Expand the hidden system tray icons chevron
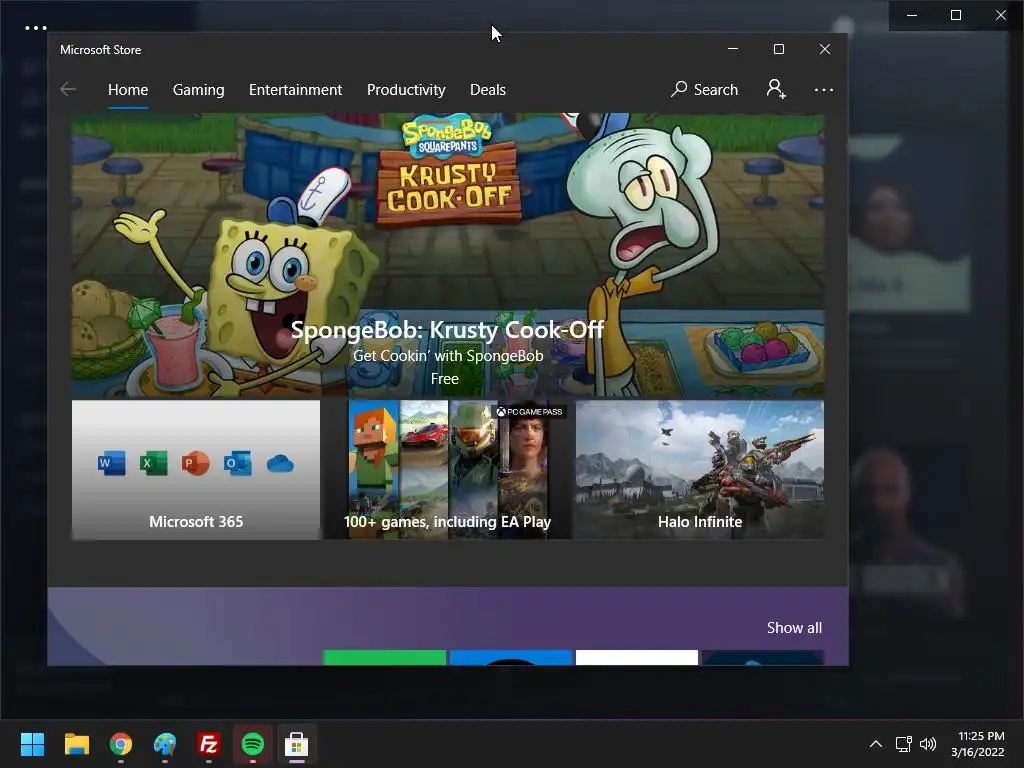Image resolution: width=1024 pixels, height=768 pixels. coord(876,744)
